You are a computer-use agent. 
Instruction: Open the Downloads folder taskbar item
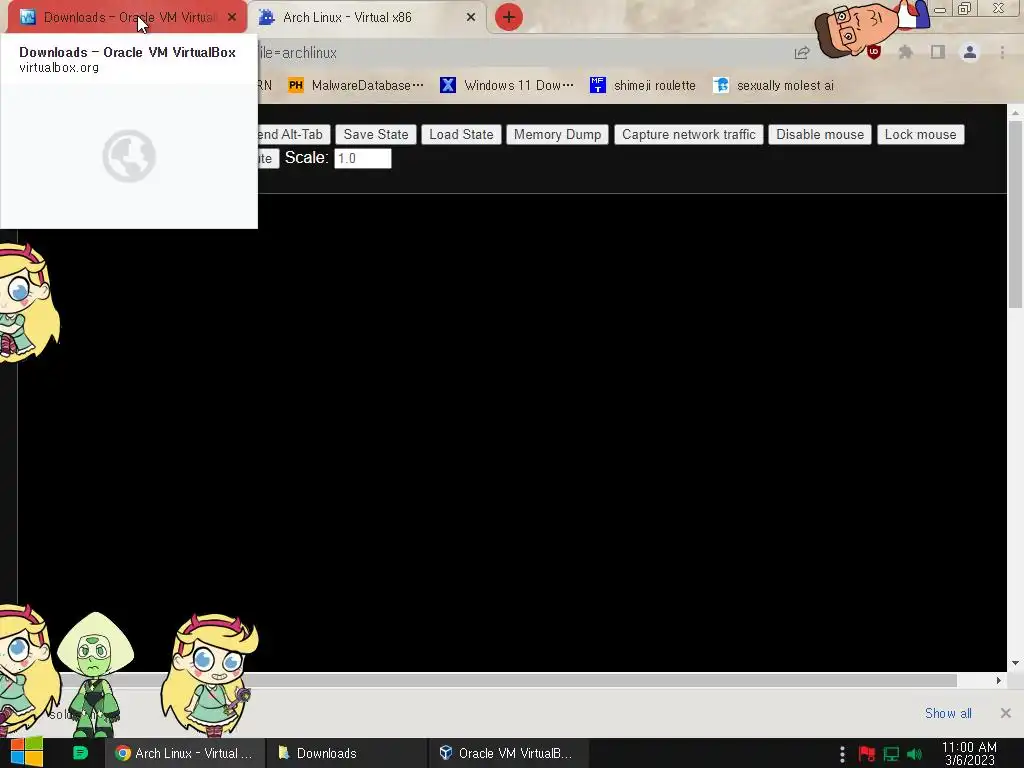(346, 753)
